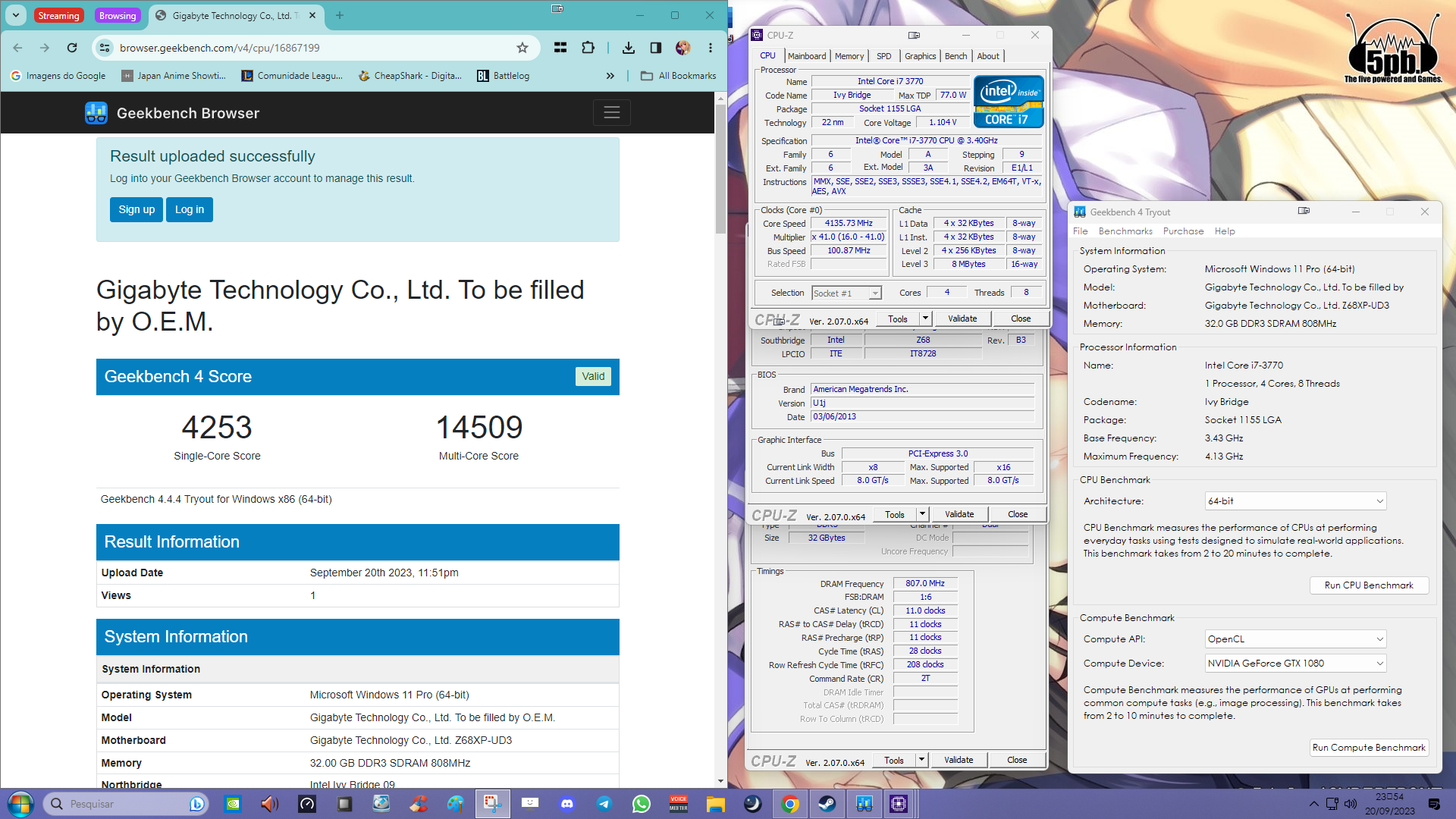This screenshot has height=819, width=1456.
Task: Click the Bing icon in taskbar search
Action: coord(196,804)
